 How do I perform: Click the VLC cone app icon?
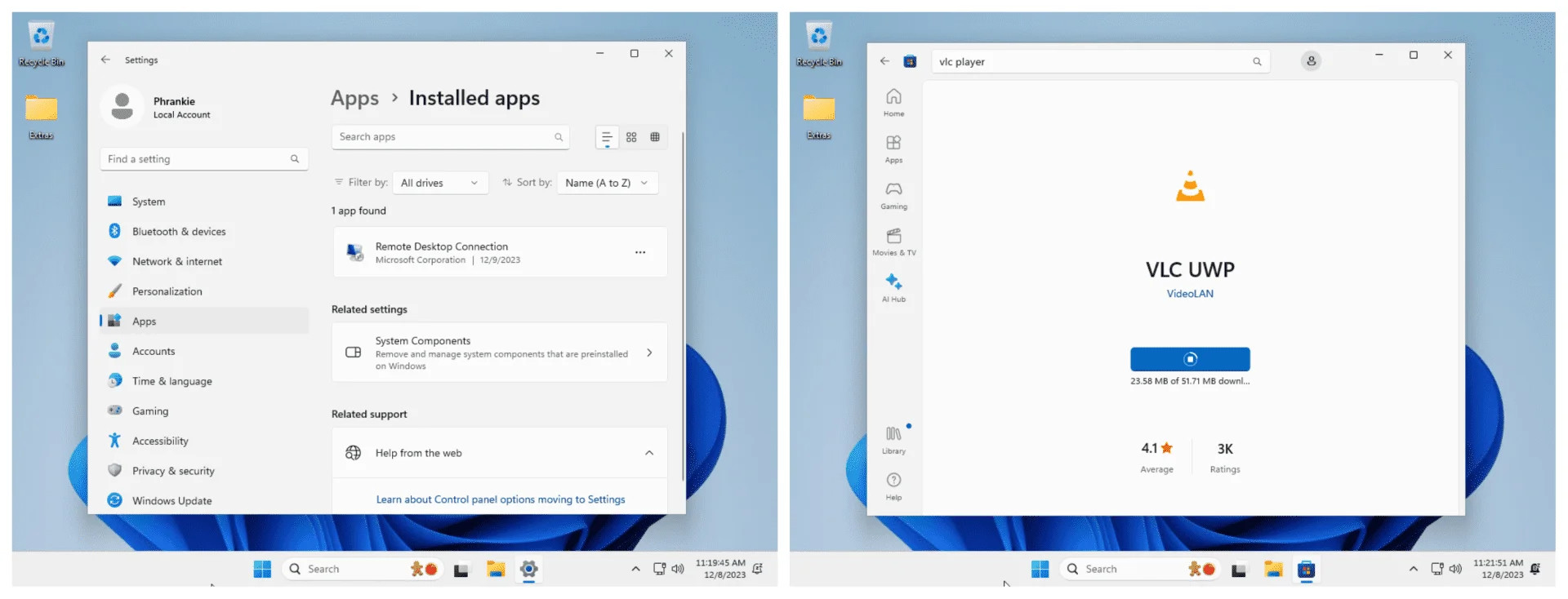[1190, 187]
